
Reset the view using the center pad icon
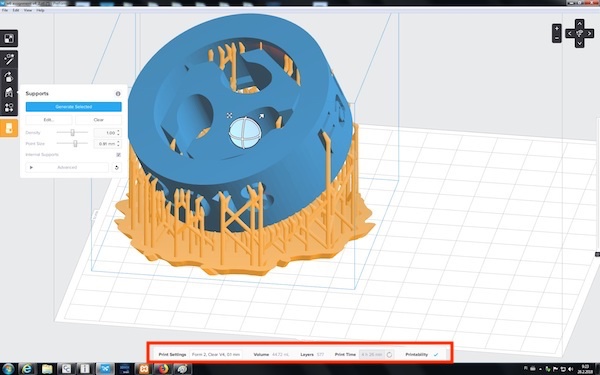click(579, 34)
